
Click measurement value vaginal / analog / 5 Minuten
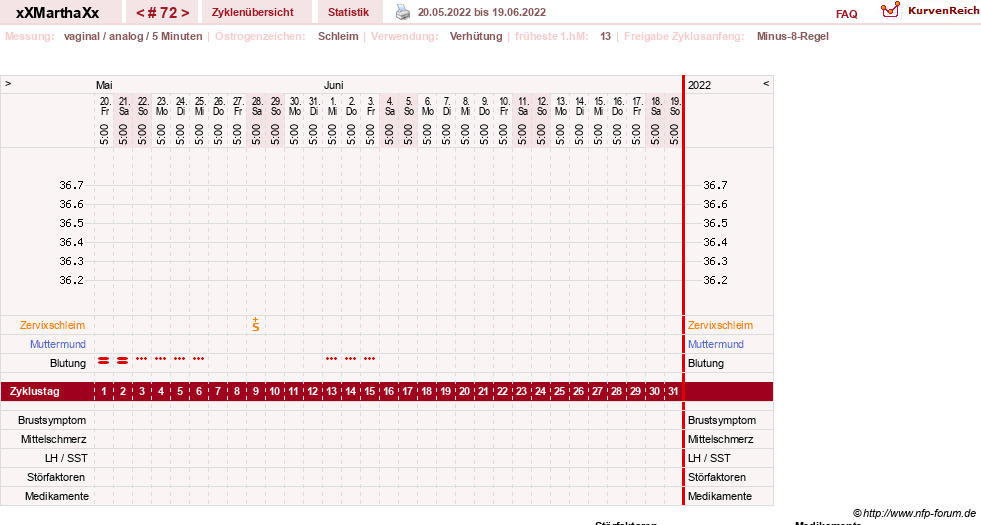click(x=133, y=36)
